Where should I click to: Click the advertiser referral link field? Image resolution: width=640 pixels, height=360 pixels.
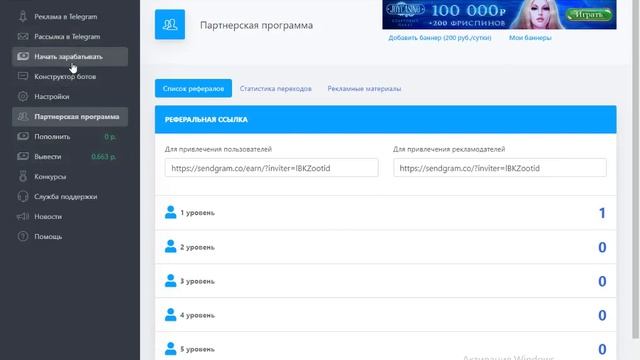pos(500,168)
